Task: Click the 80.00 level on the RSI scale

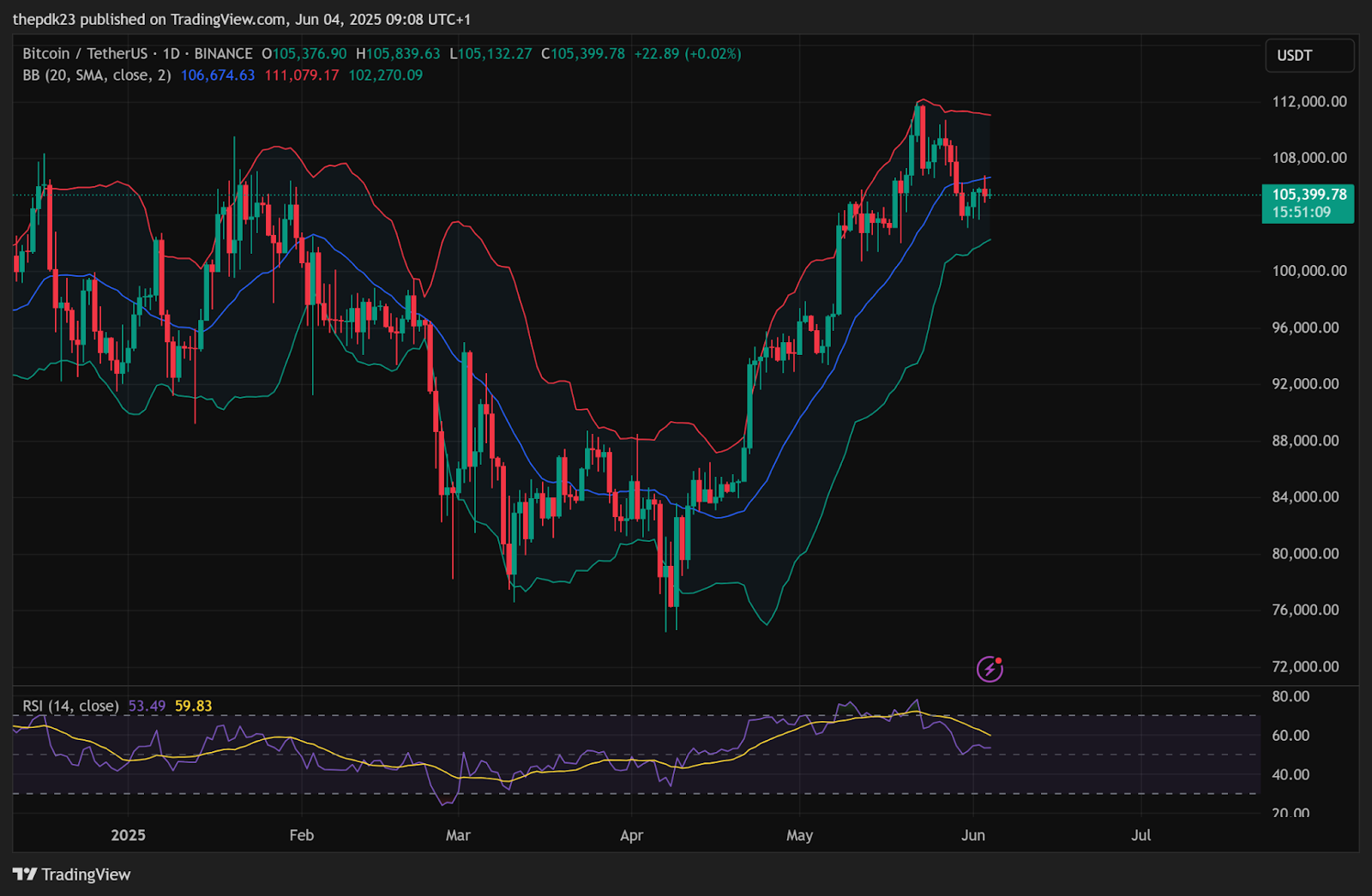Action: tap(1290, 696)
